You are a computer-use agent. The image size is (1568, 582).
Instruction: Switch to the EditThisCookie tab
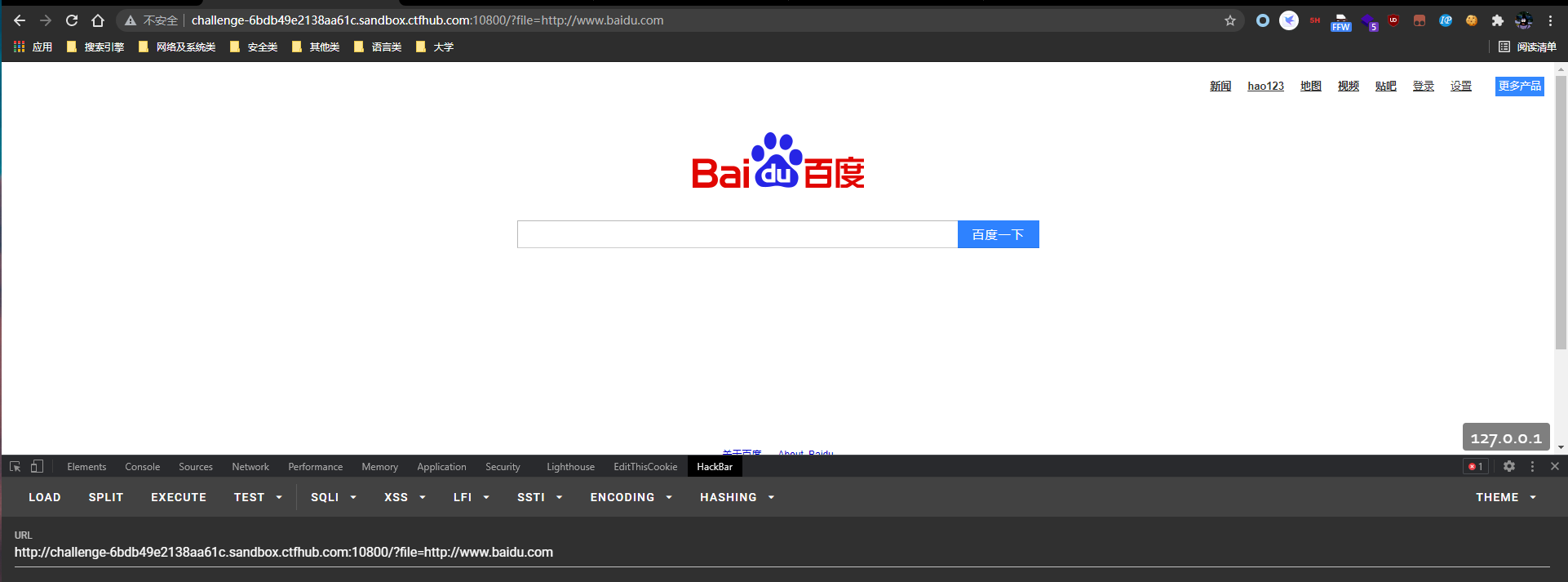[645, 467]
